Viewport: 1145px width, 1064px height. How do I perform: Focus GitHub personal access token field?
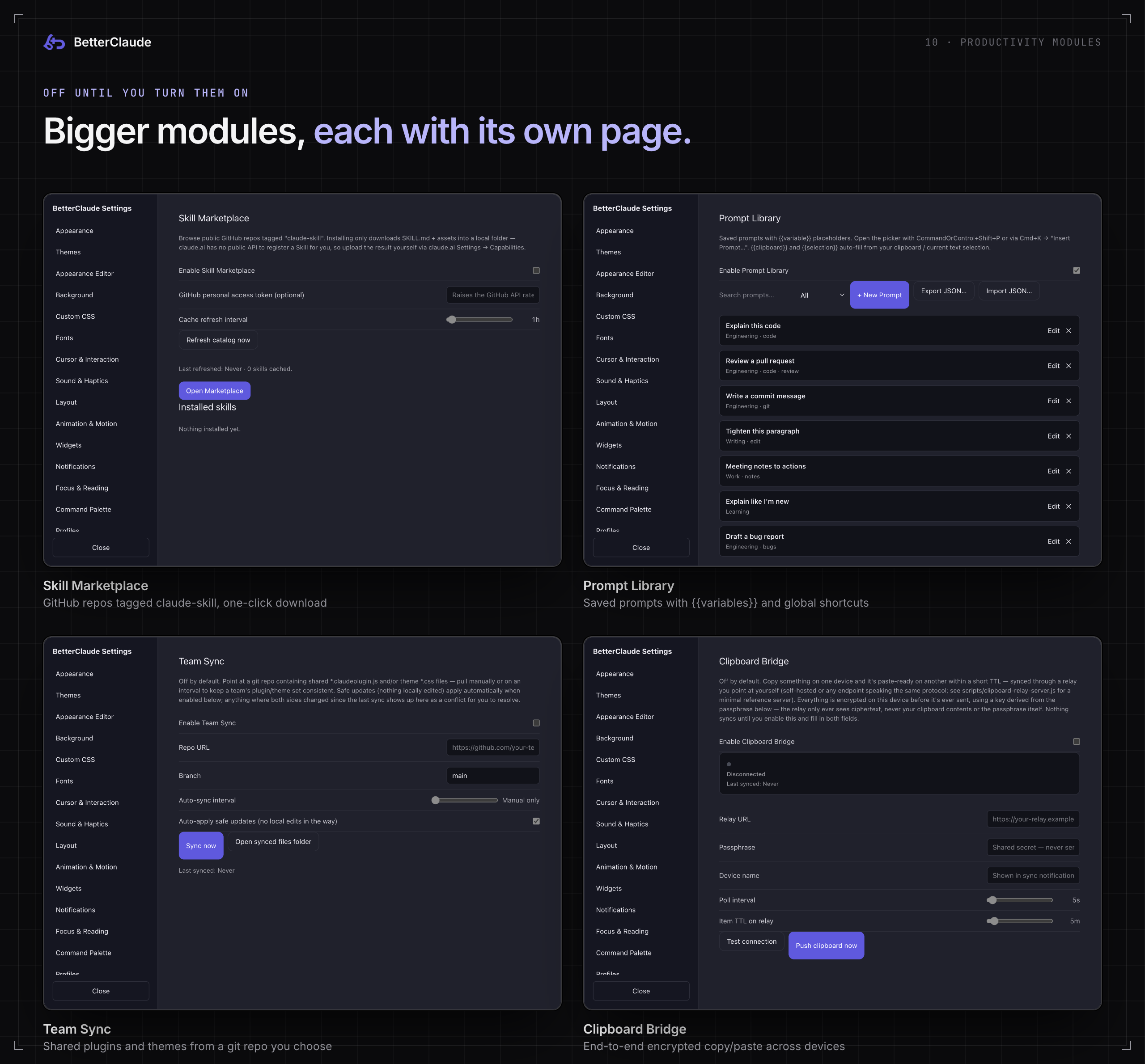(493, 296)
